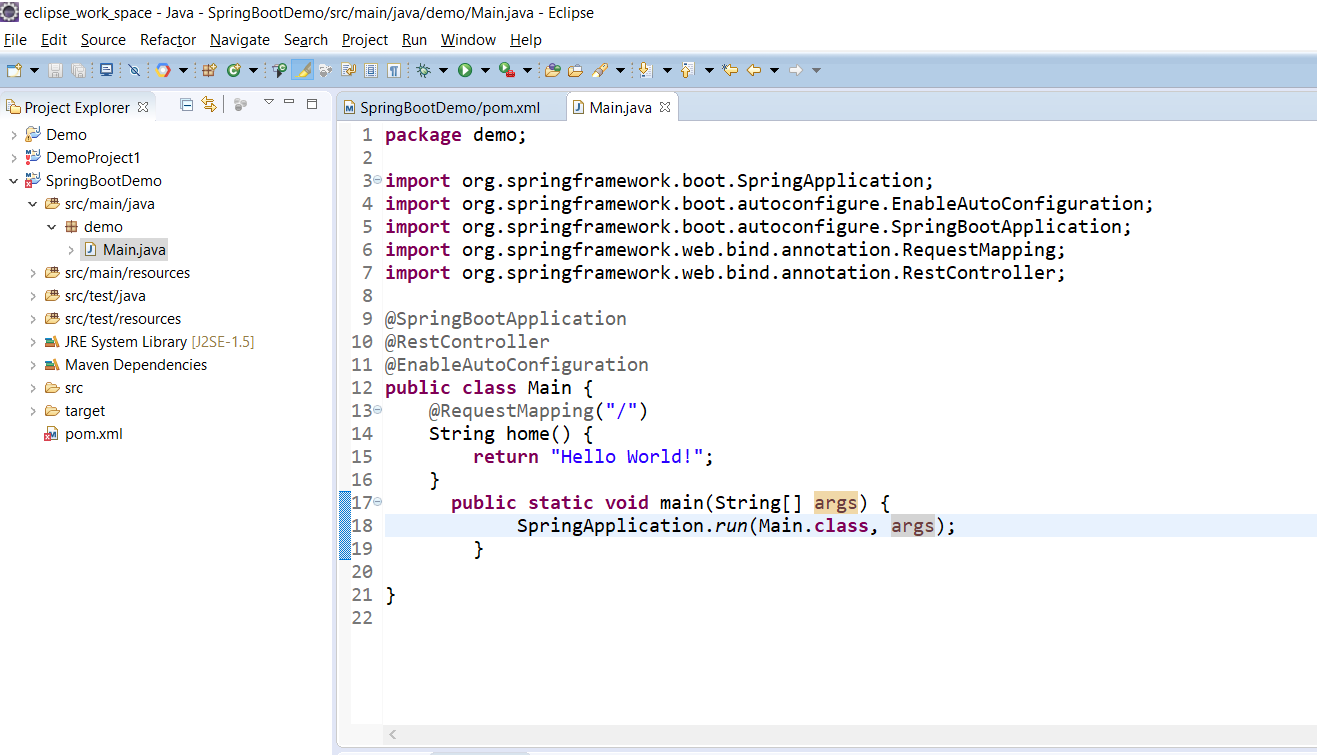The height and width of the screenshot is (755, 1317).
Task: Open the Refactor menu
Action: pos(168,40)
